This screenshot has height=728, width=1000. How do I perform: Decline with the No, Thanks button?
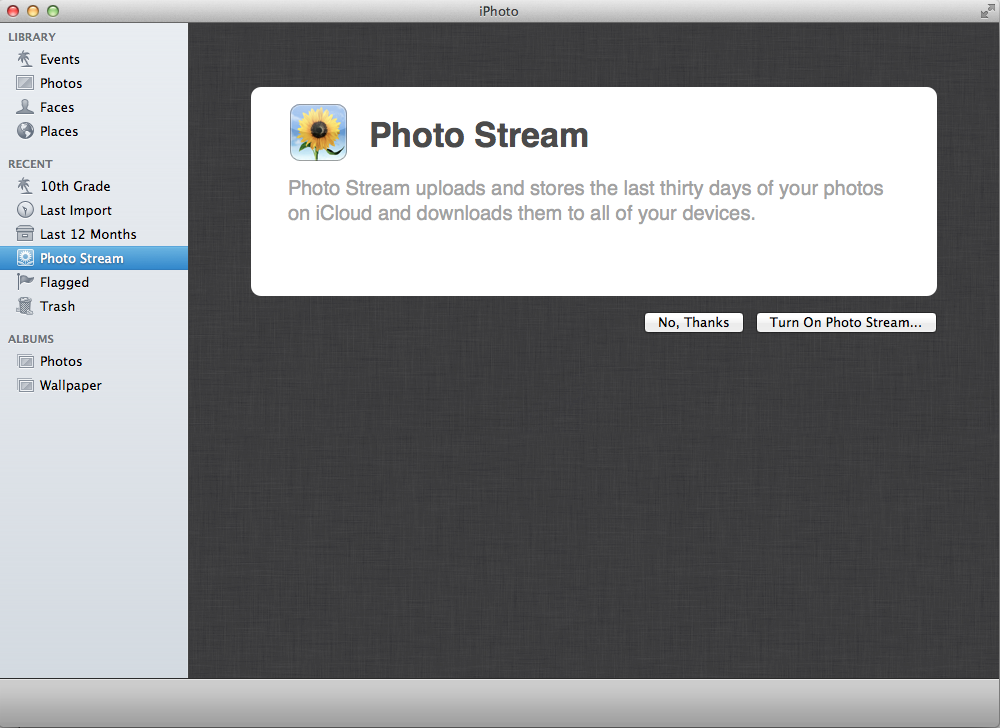[694, 323]
